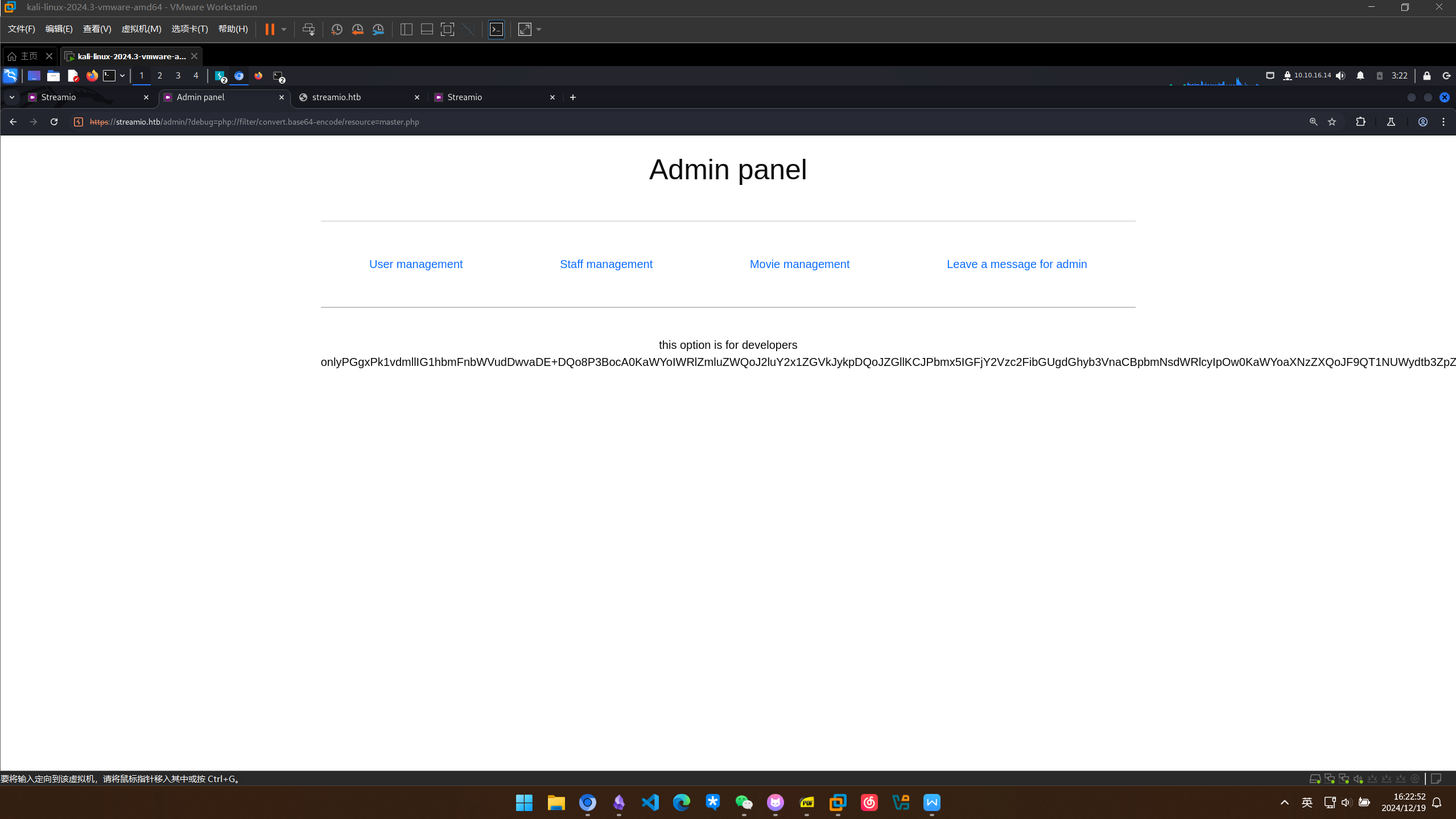Click Leave a message for admin

(x=1016, y=264)
